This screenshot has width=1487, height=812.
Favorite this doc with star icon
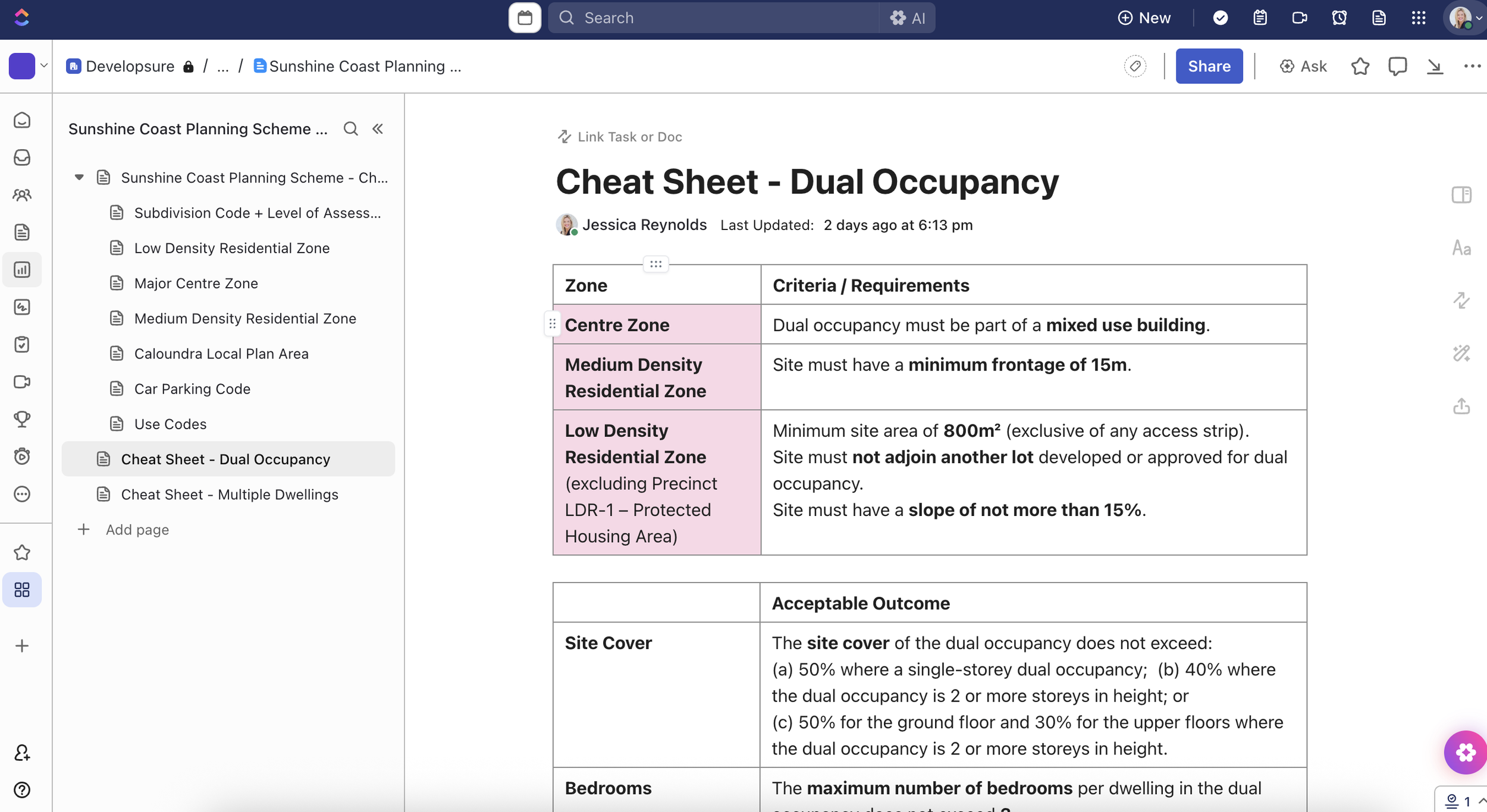coord(1360,66)
